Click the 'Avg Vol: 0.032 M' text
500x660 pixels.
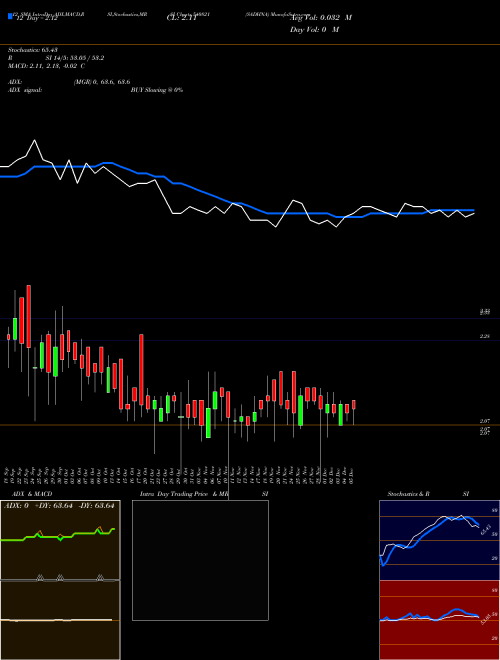point(321,18)
